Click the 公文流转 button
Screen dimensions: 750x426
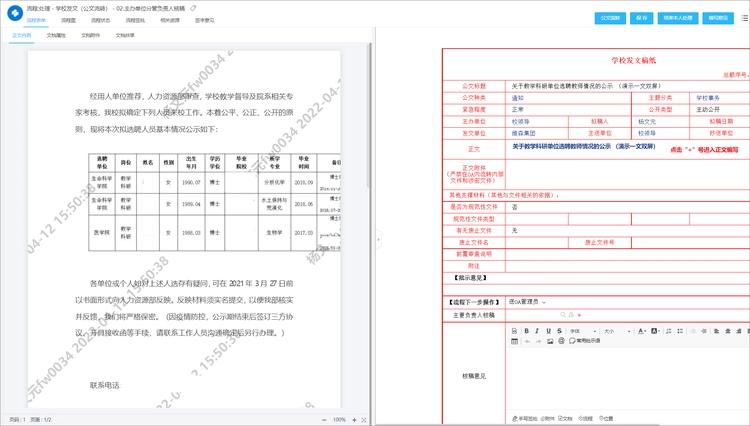[x=609, y=18]
